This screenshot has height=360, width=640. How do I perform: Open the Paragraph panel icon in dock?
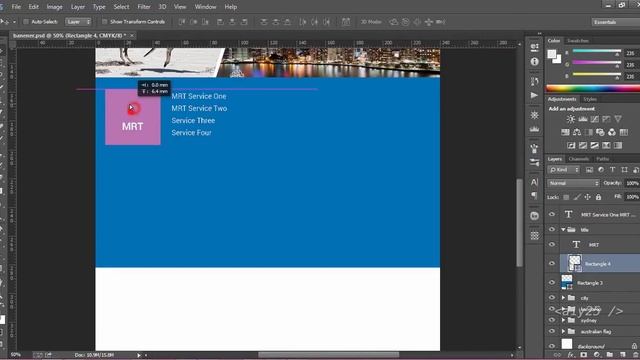(x=534, y=196)
